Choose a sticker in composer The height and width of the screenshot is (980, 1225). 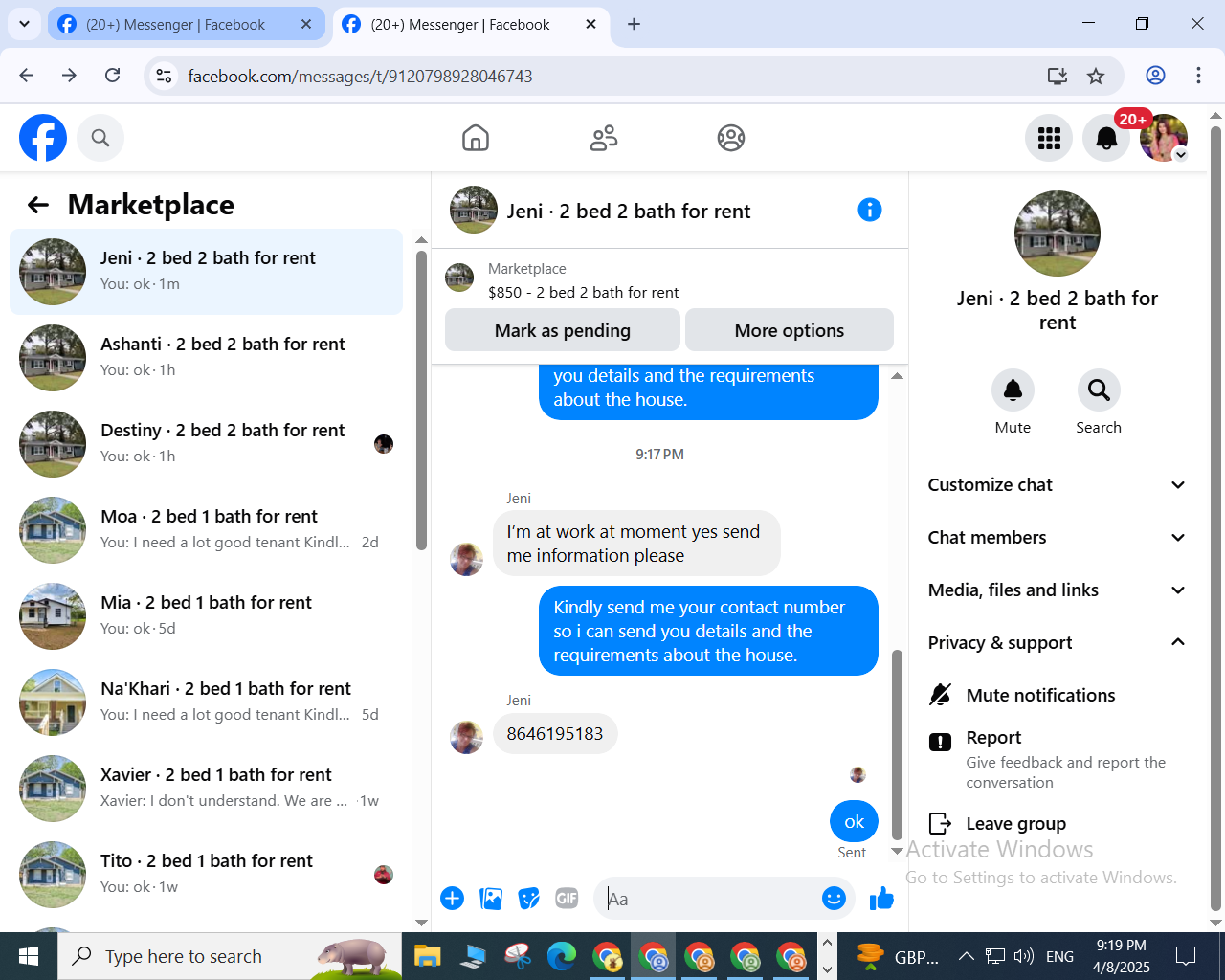[x=529, y=898]
